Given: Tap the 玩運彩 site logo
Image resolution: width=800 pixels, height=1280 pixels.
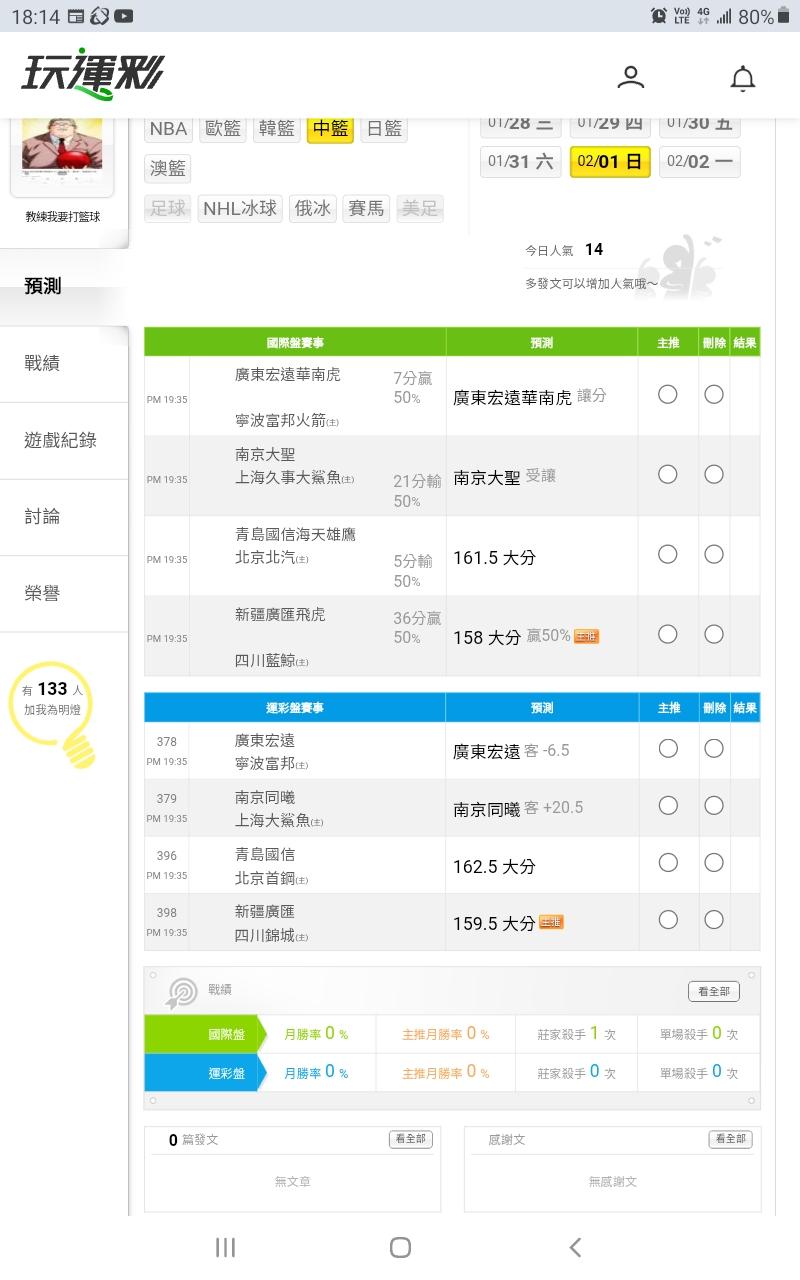Looking at the screenshot, I should [92, 75].
